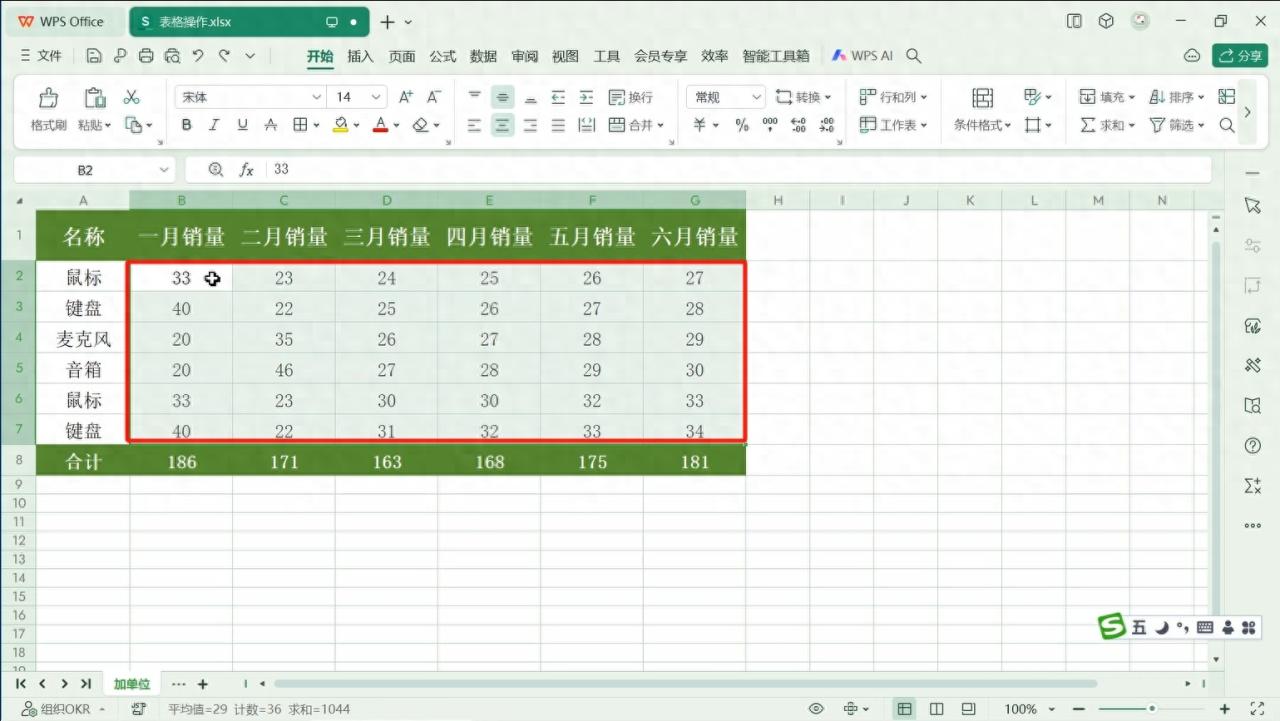Click the Thousands separator icon

[770, 125]
